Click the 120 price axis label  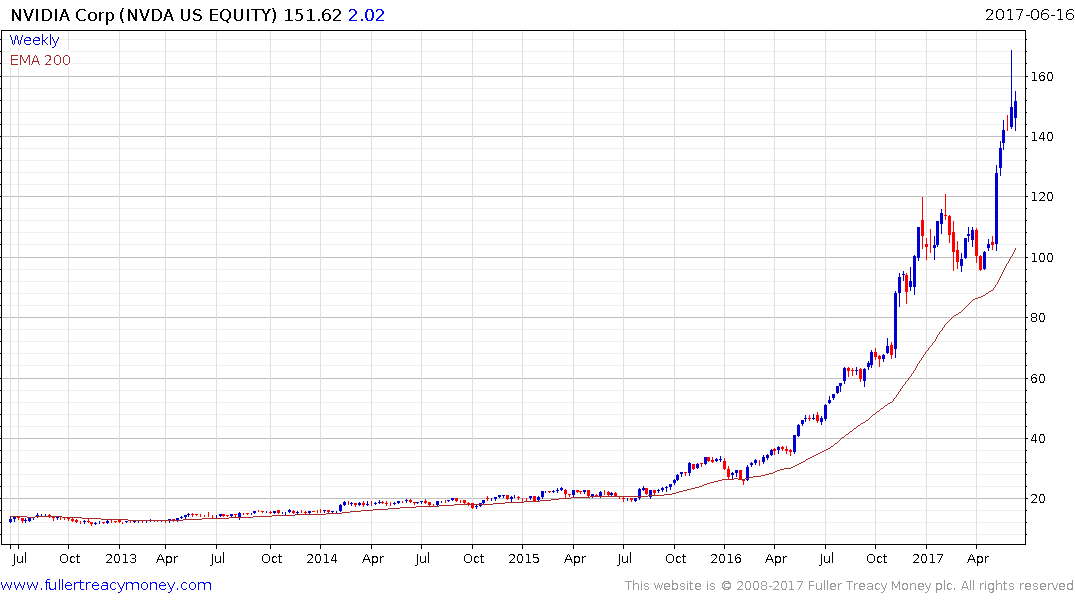[1042, 197]
